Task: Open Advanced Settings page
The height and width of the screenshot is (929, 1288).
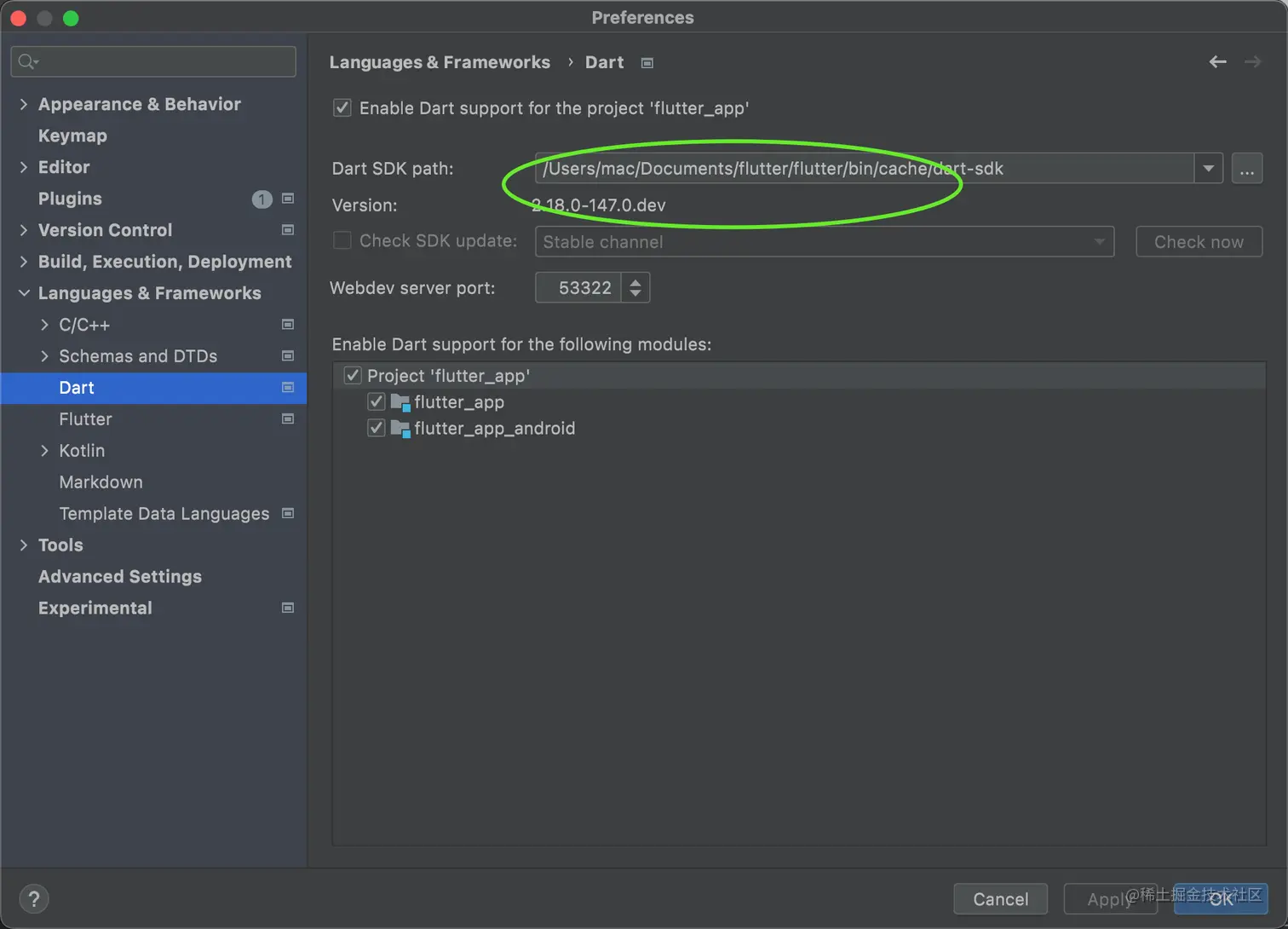Action: click(120, 577)
